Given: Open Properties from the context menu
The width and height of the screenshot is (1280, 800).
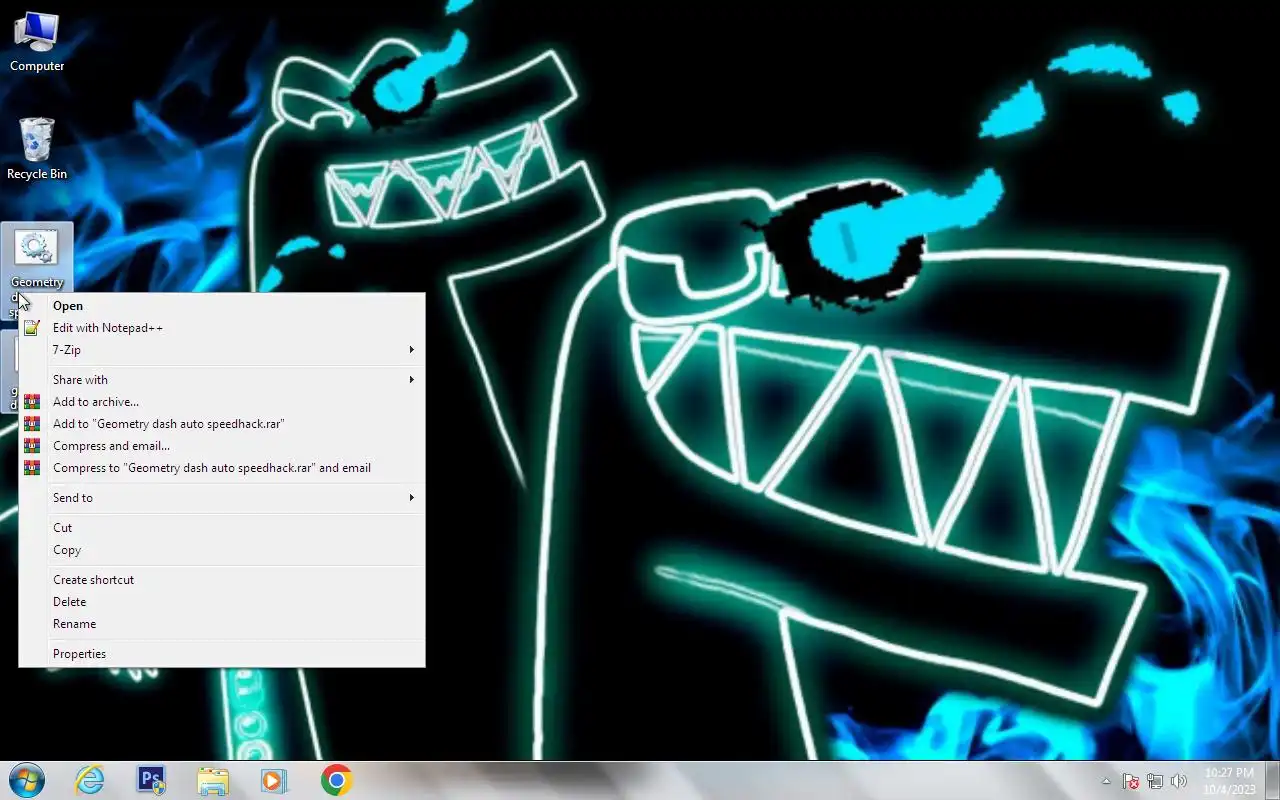Looking at the screenshot, I should click(222, 654).
